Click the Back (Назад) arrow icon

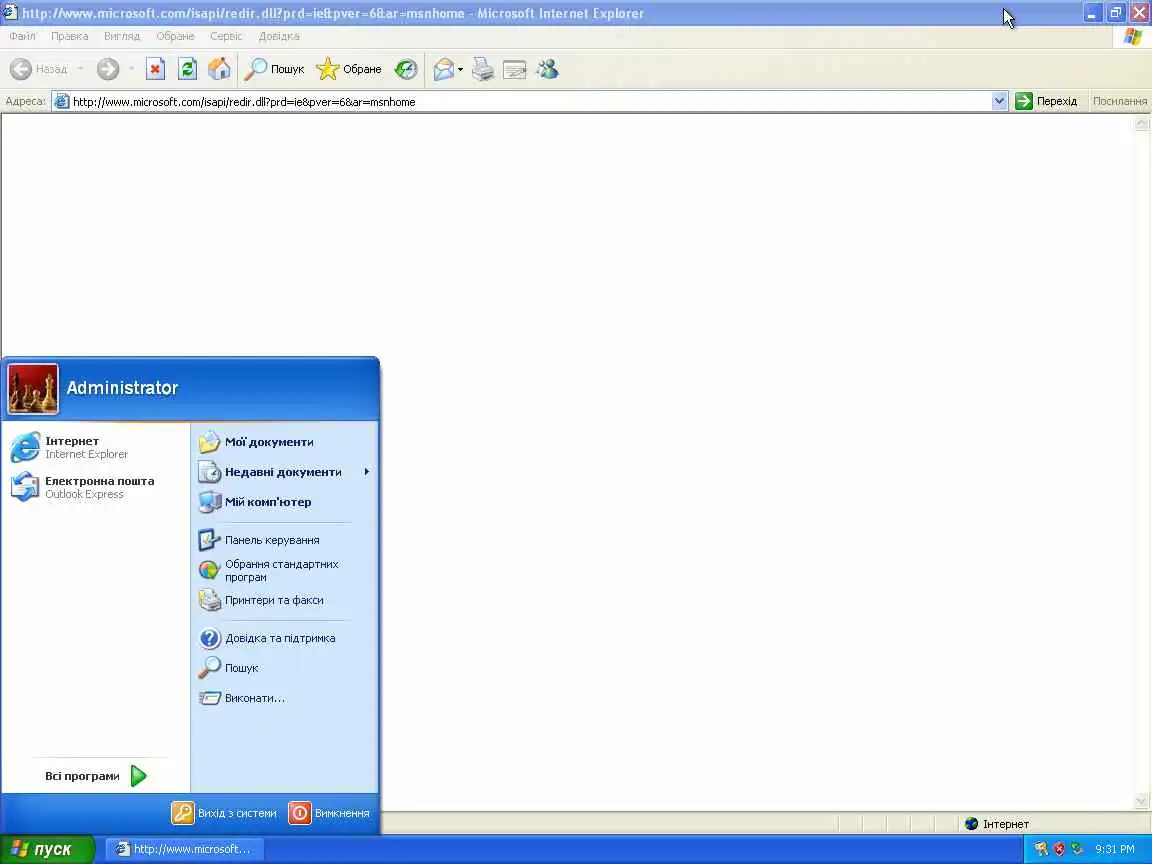21,69
